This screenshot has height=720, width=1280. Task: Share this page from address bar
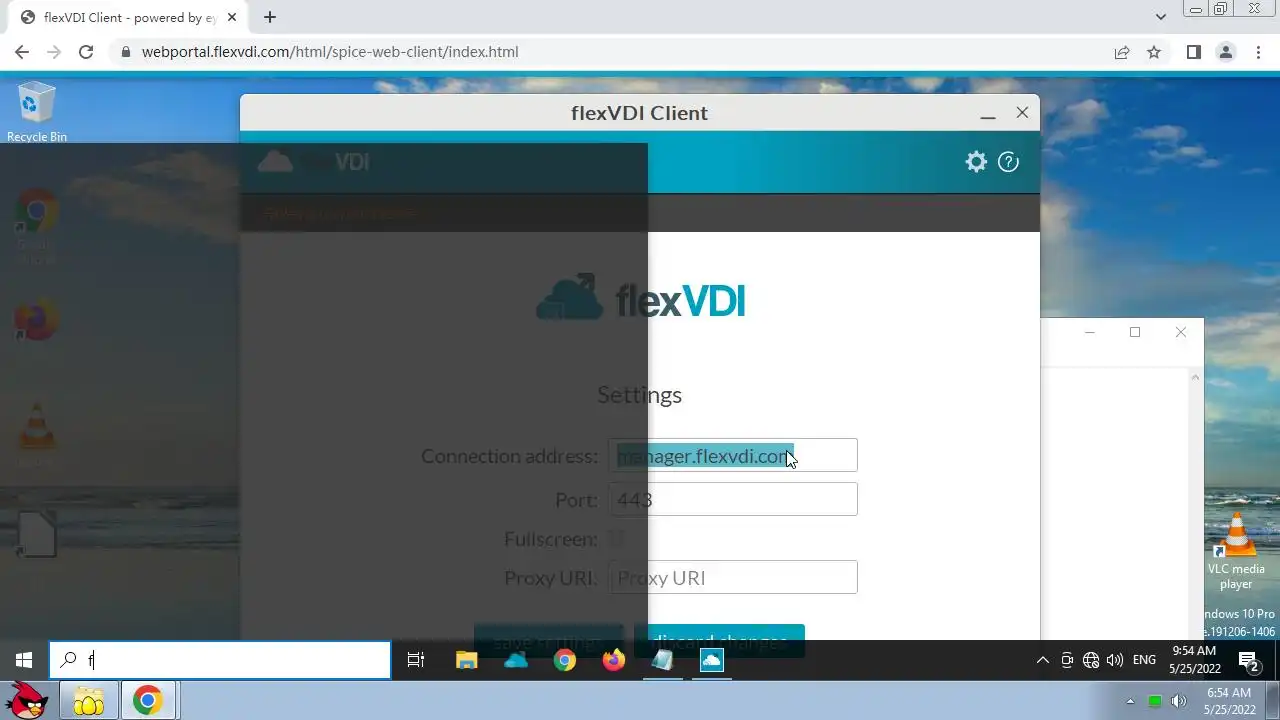point(1122,52)
